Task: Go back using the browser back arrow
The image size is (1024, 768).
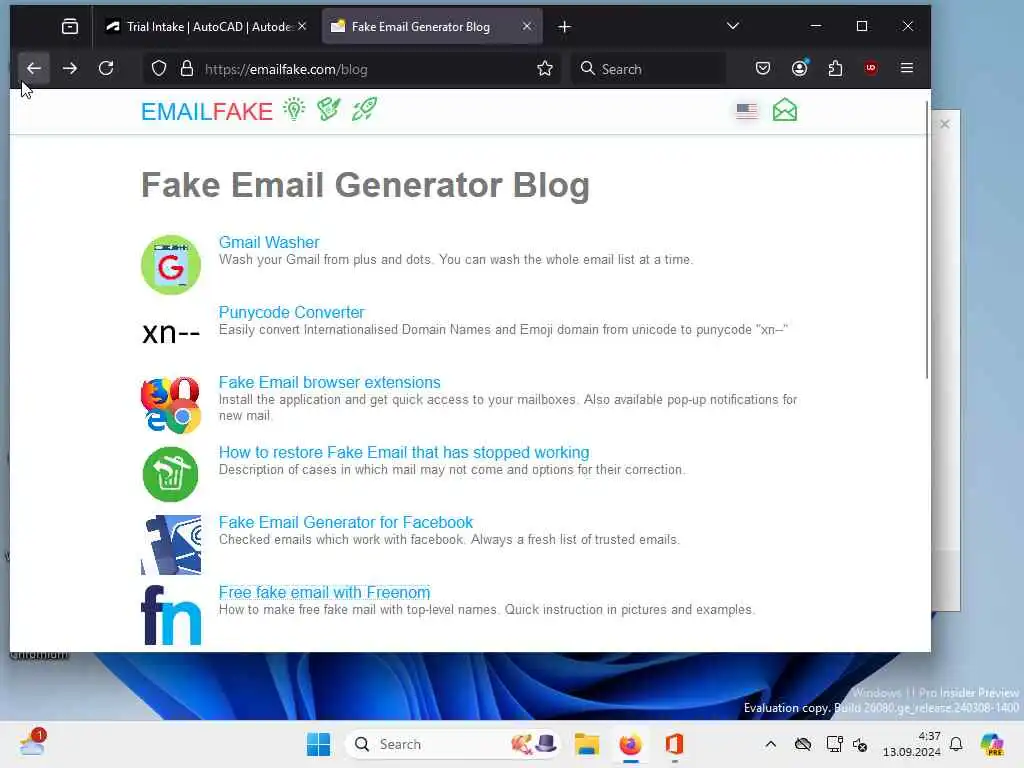Action: [x=33, y=69]
